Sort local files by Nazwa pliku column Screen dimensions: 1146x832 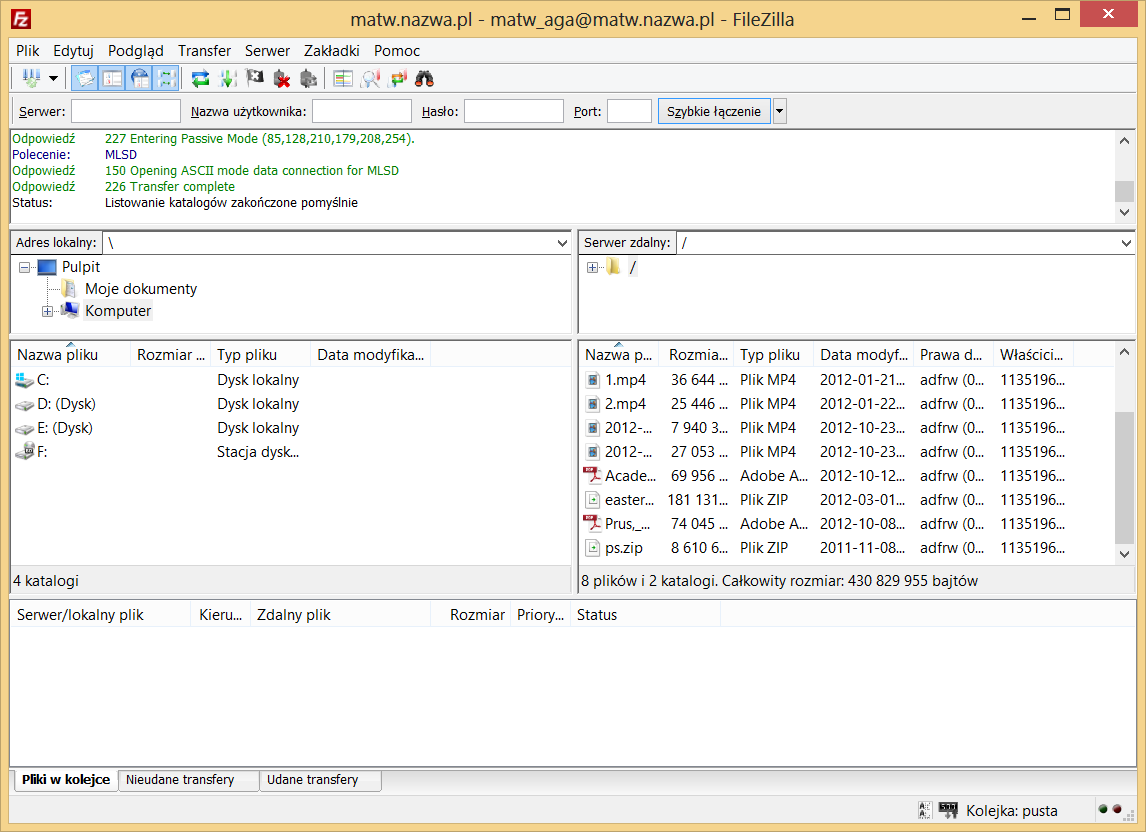(x=71, y=355)
